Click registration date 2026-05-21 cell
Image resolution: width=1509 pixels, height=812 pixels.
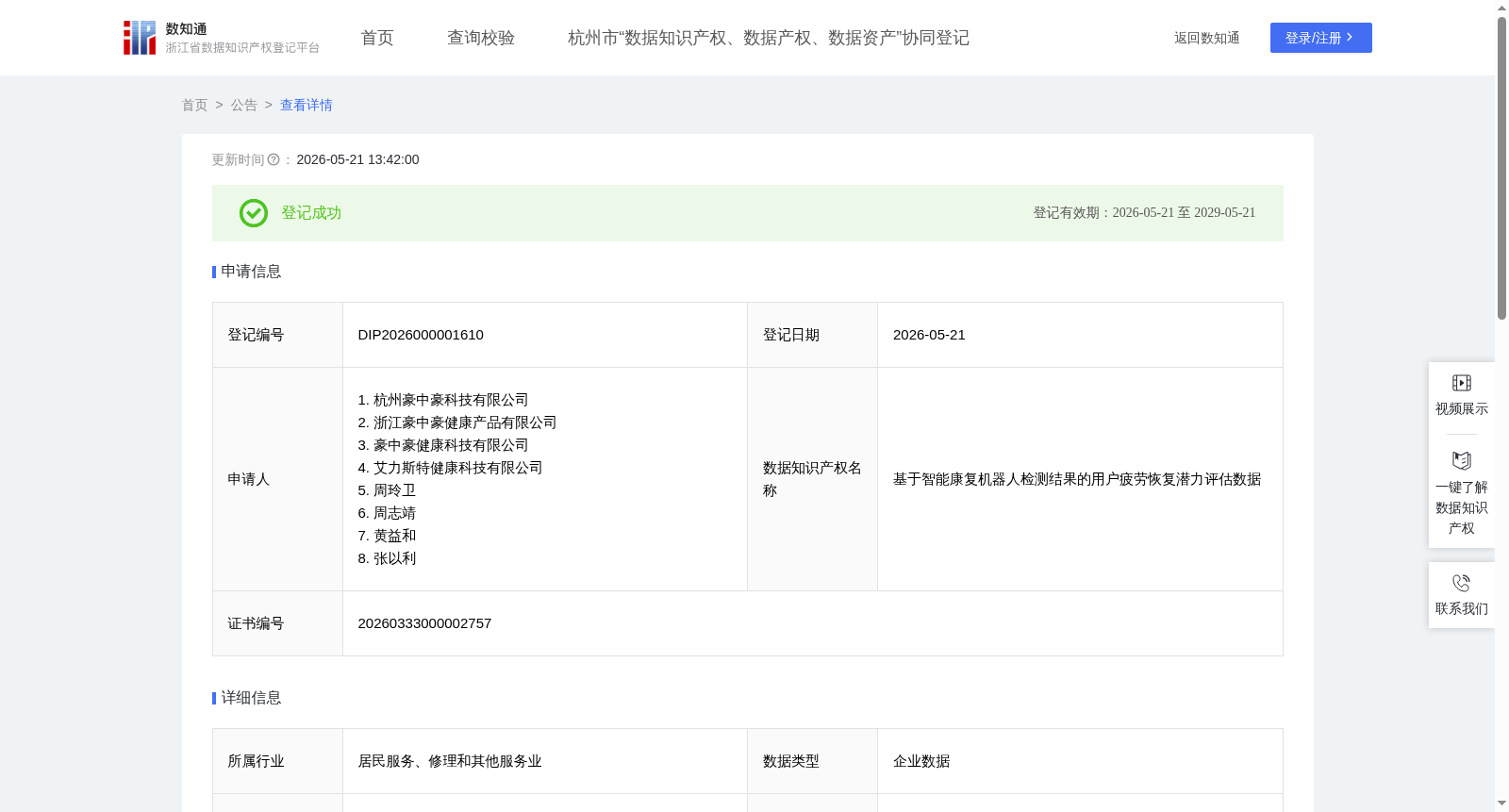(x=1080, y=335)
